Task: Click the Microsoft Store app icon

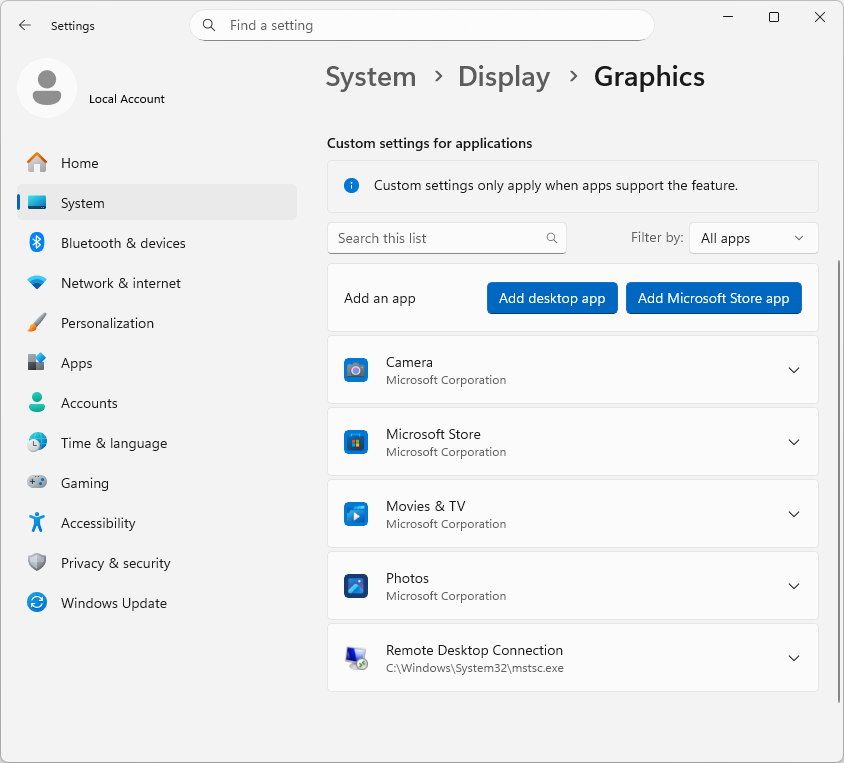Action: point(356,441)
